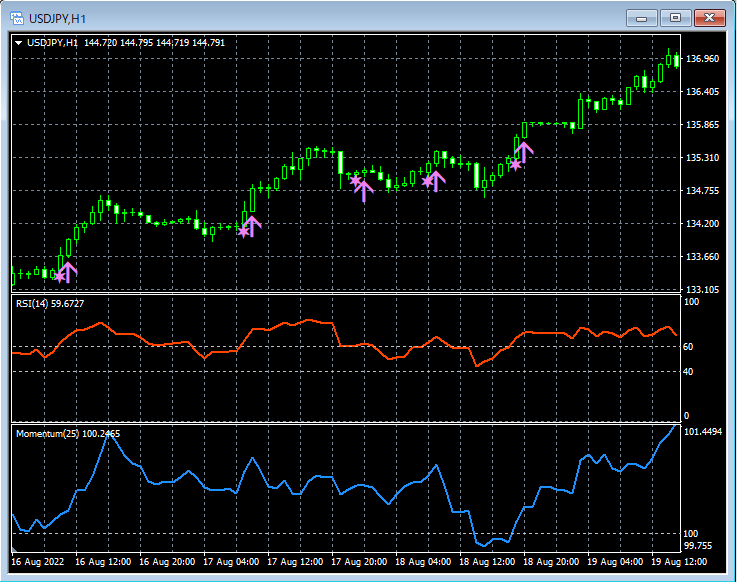Click the chart shift triangle at bottom-left corner
Viewport: 738px width, 582px height.
tap(15, 550)
